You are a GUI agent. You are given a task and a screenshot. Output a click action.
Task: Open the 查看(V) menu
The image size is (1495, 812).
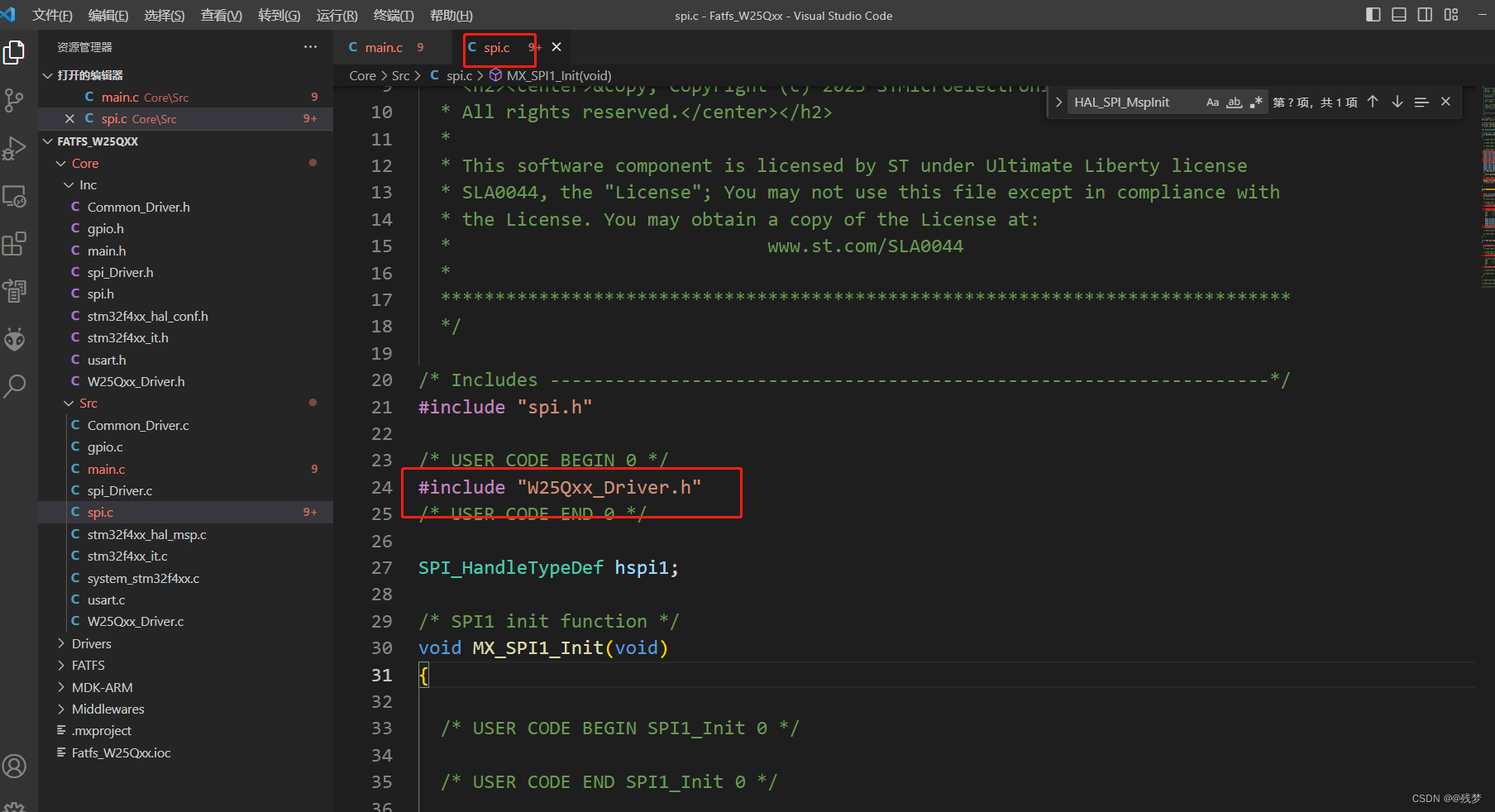click(x=222, y=16)
